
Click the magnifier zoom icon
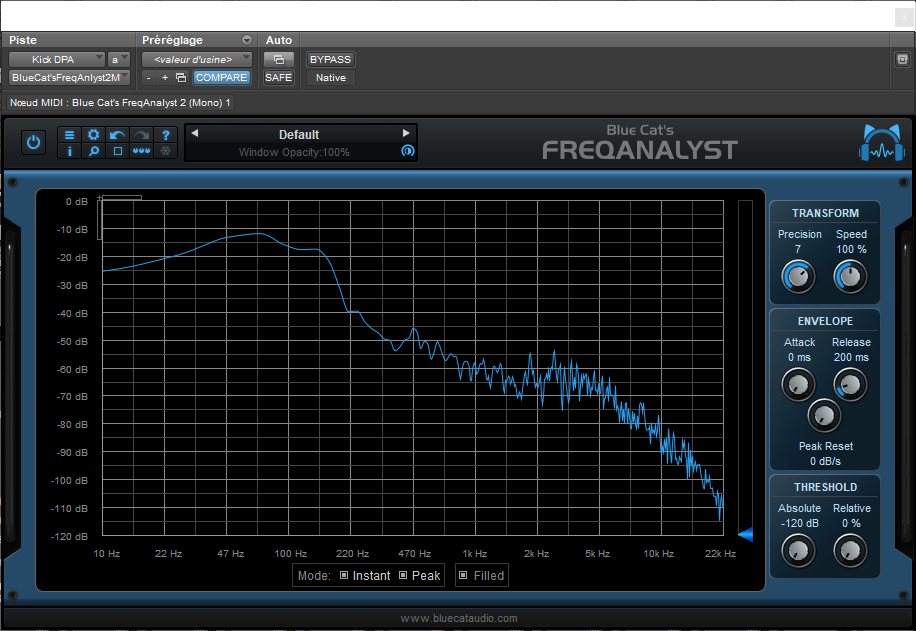pyautogui.click(x=93, y=151)
